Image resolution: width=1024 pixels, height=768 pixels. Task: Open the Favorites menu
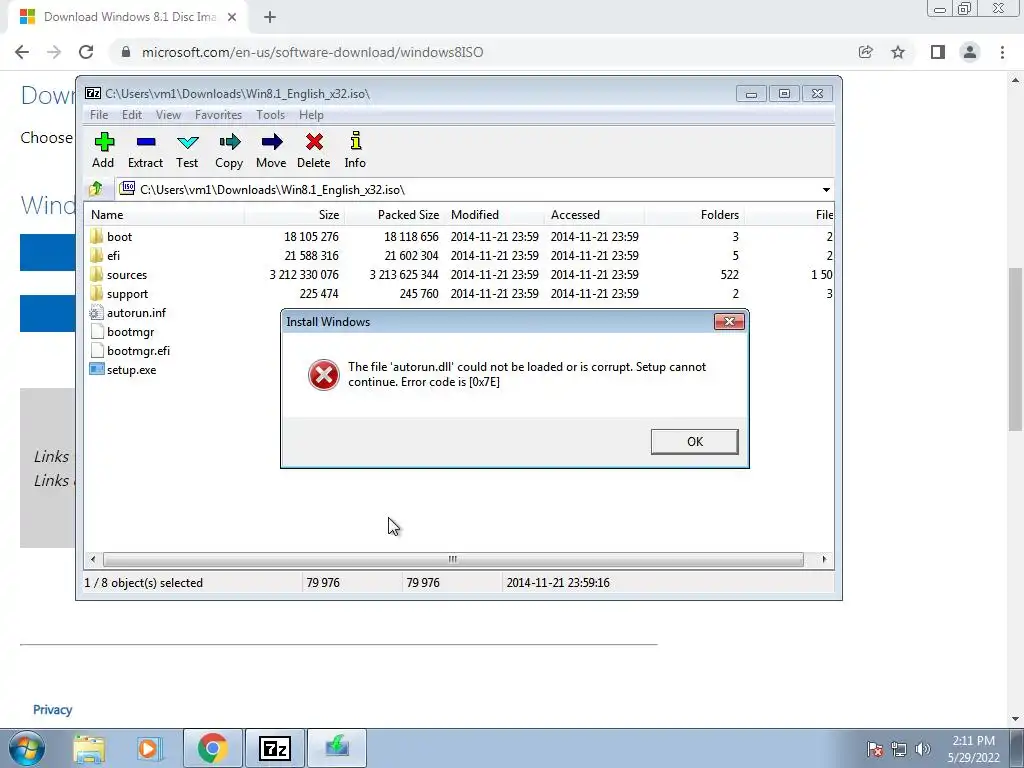tap(218, 115)
